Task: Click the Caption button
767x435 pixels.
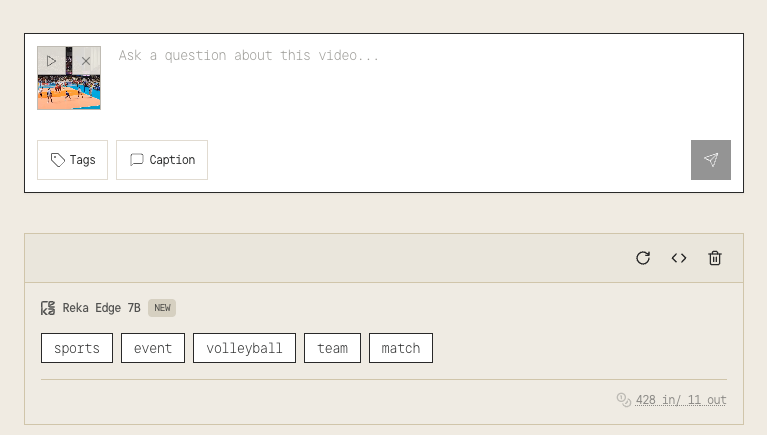Action: pyautogui.click(x=162, y=160)
